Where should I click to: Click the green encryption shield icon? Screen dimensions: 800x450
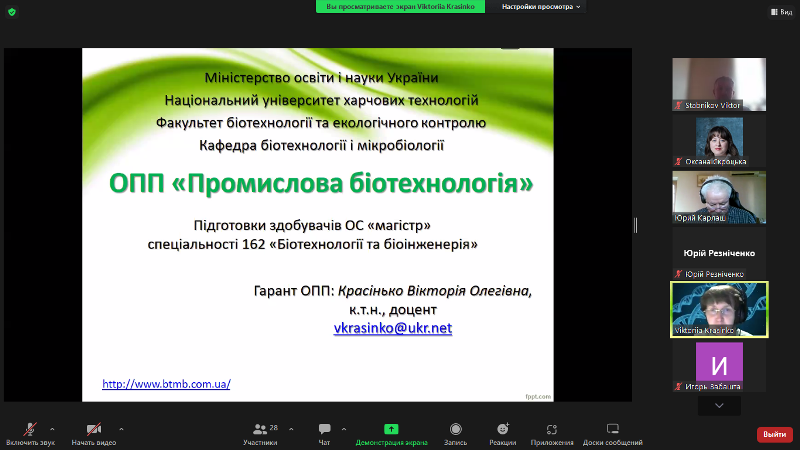(12, 12)
